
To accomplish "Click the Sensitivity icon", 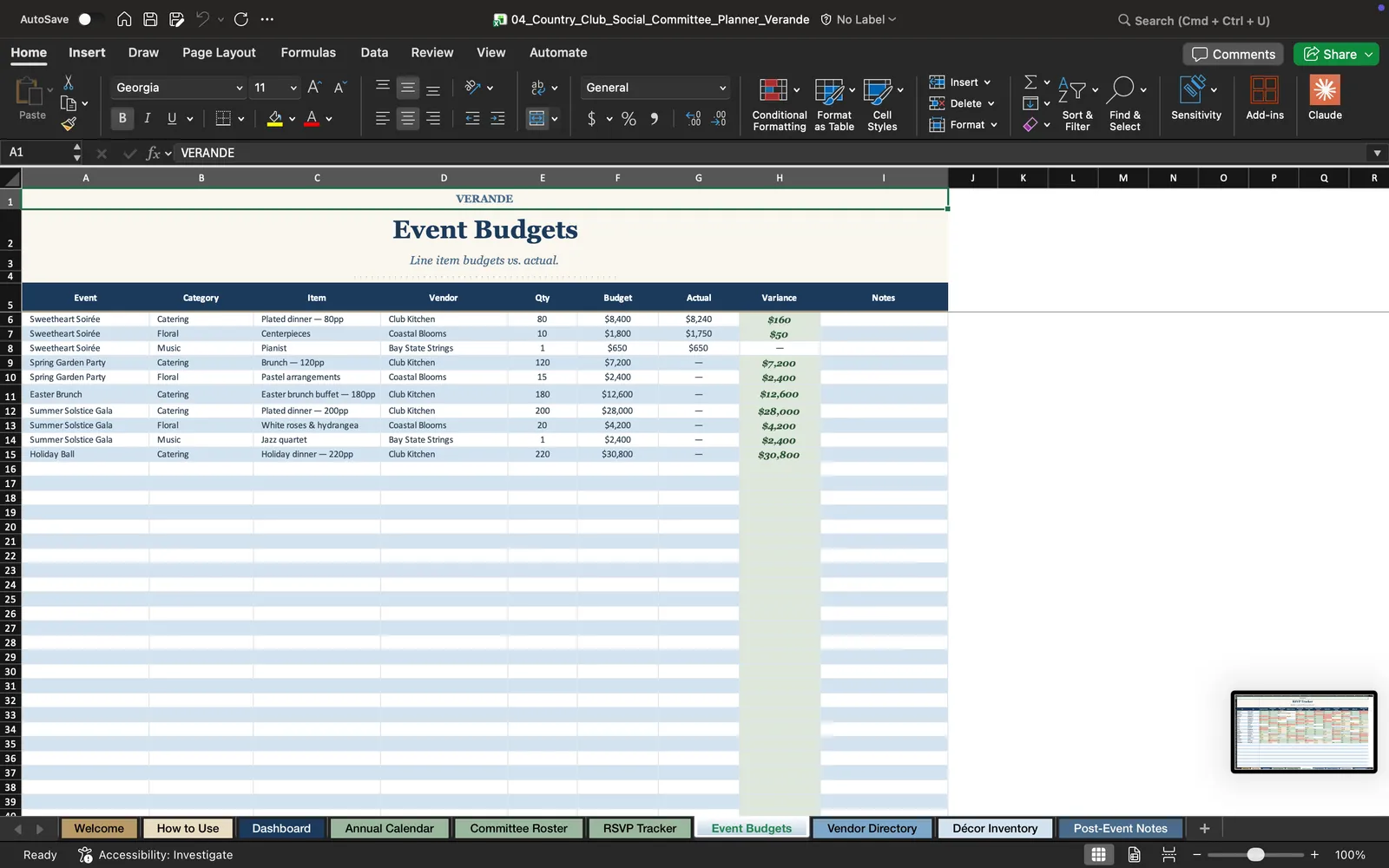I will pyautogui.click(x=1192, y=89).
